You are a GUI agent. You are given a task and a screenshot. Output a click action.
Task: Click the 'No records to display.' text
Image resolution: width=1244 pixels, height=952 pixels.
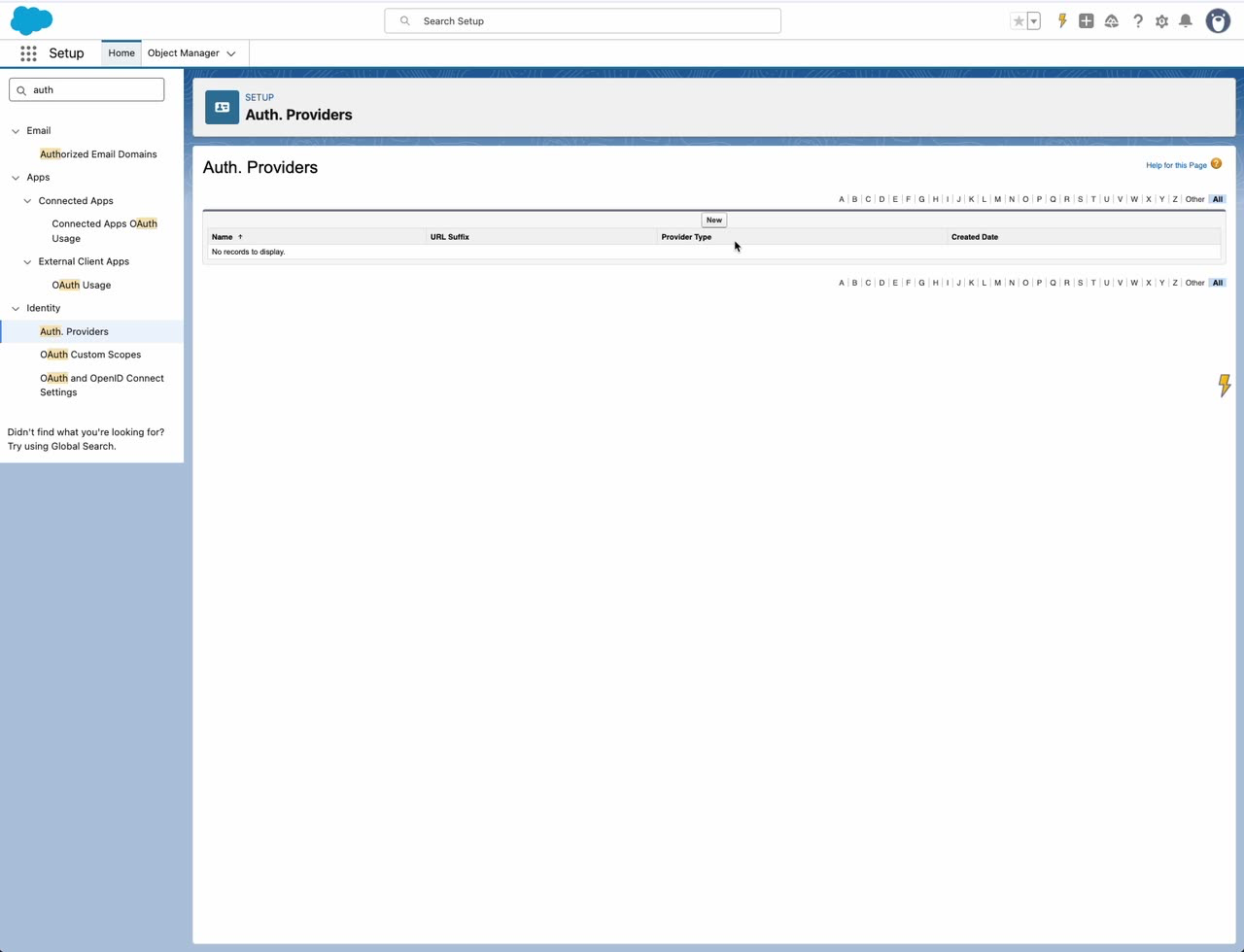coord(248,252)
